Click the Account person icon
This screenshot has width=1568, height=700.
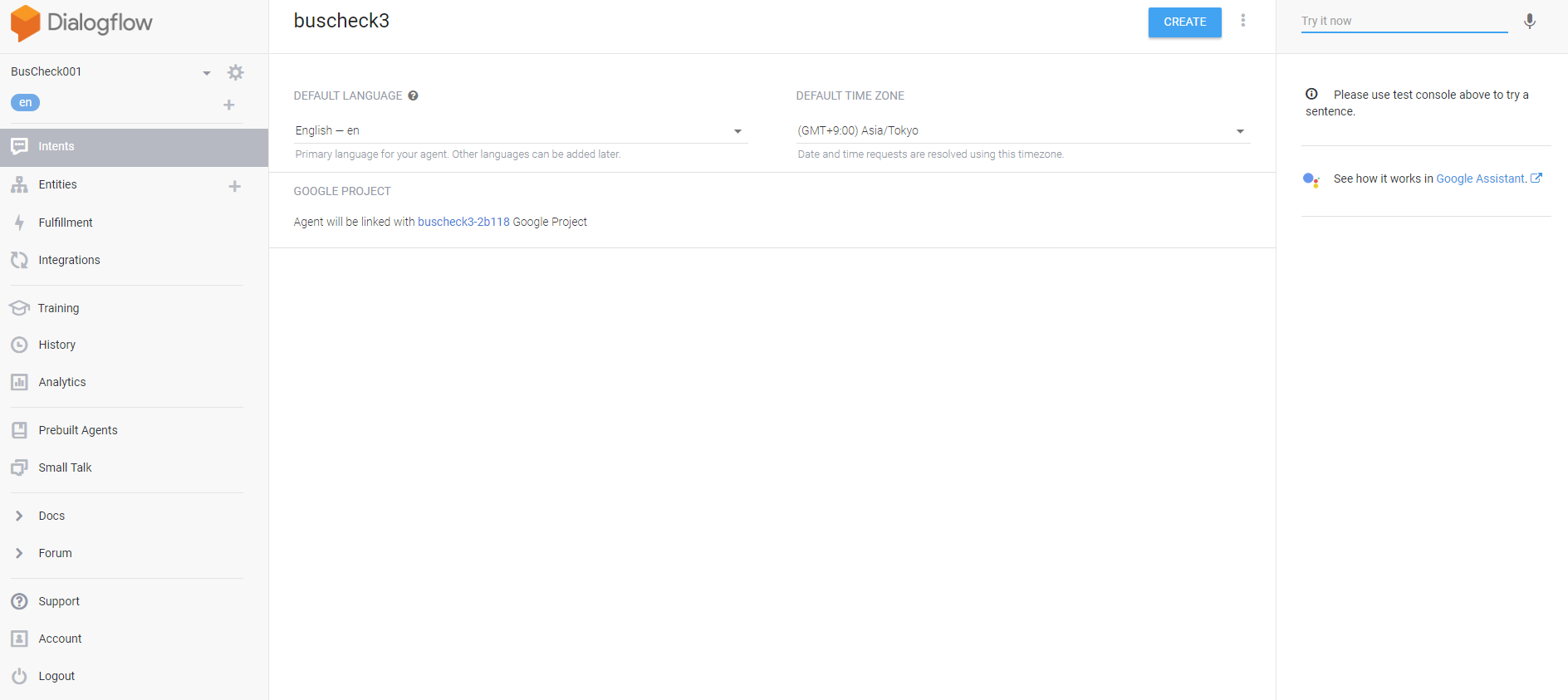click(x=19, y=639)
